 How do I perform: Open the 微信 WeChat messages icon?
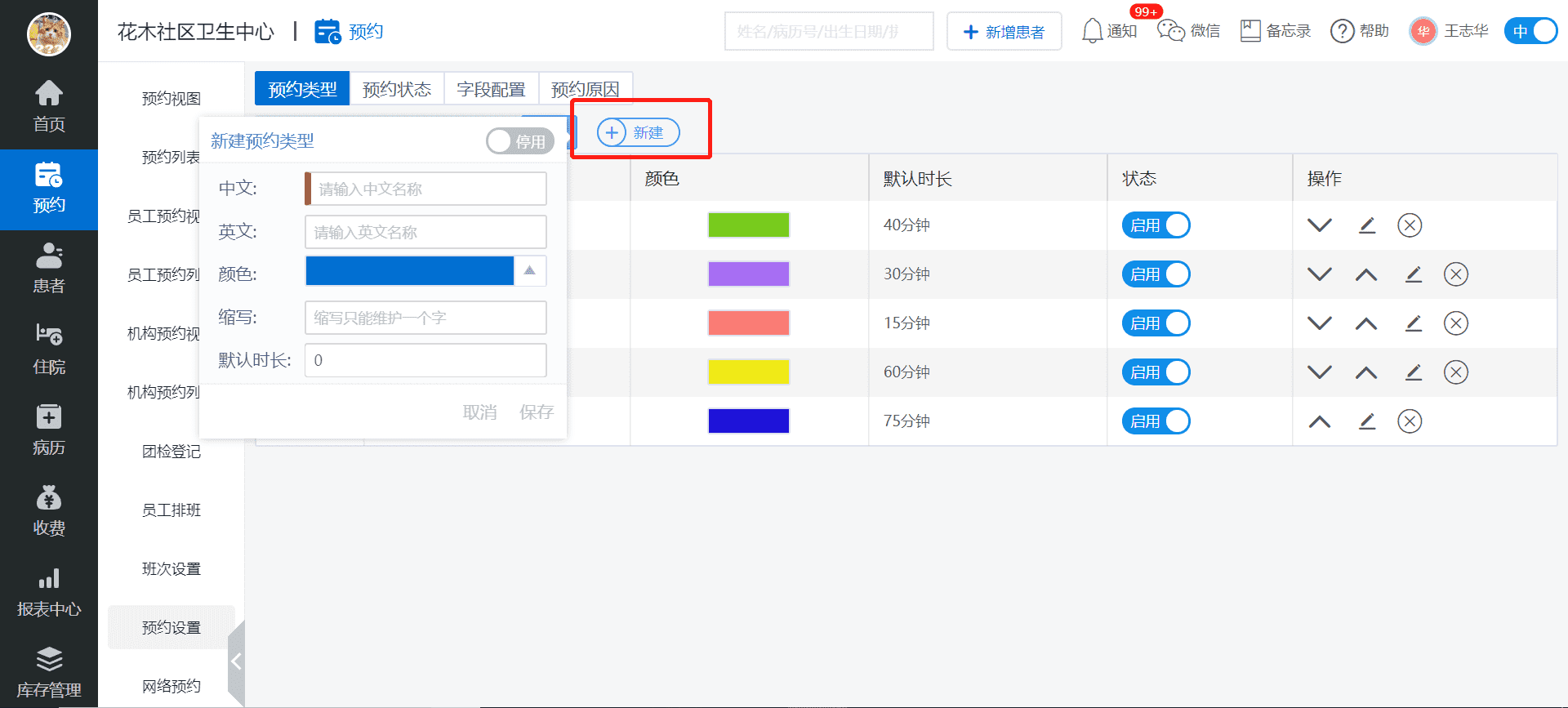click(x=1171, y=31)
